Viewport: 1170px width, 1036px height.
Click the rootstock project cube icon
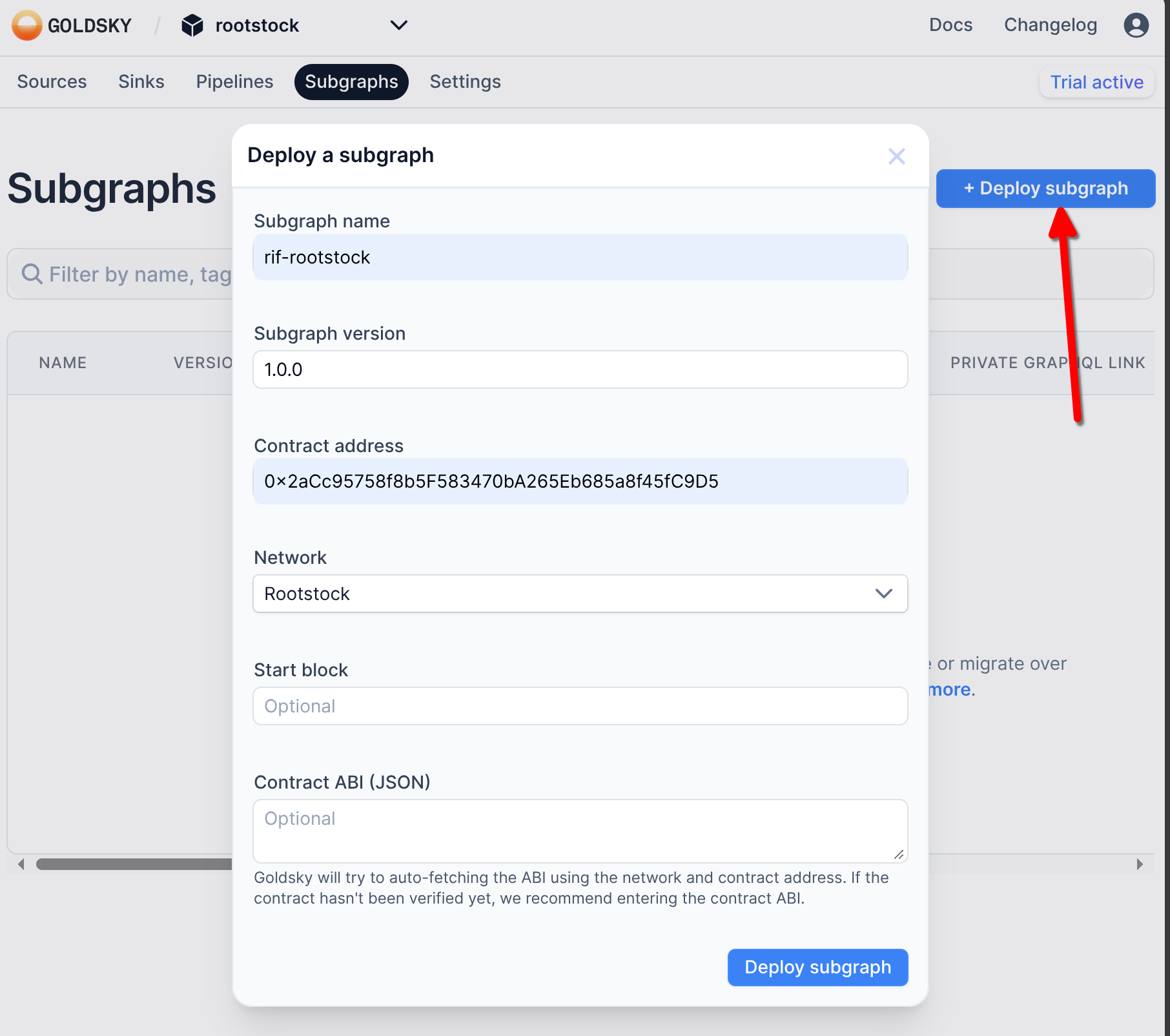(192, 25)
